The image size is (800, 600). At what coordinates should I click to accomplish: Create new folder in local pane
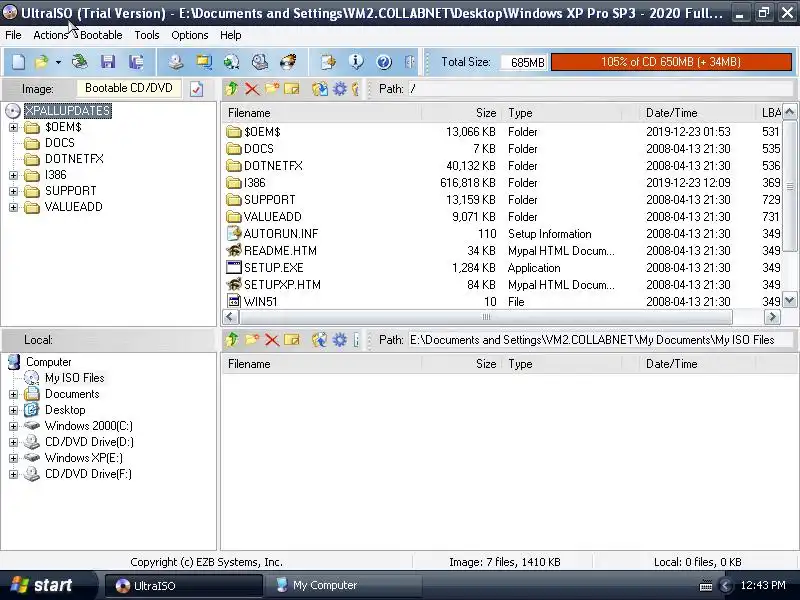(252, 340)
